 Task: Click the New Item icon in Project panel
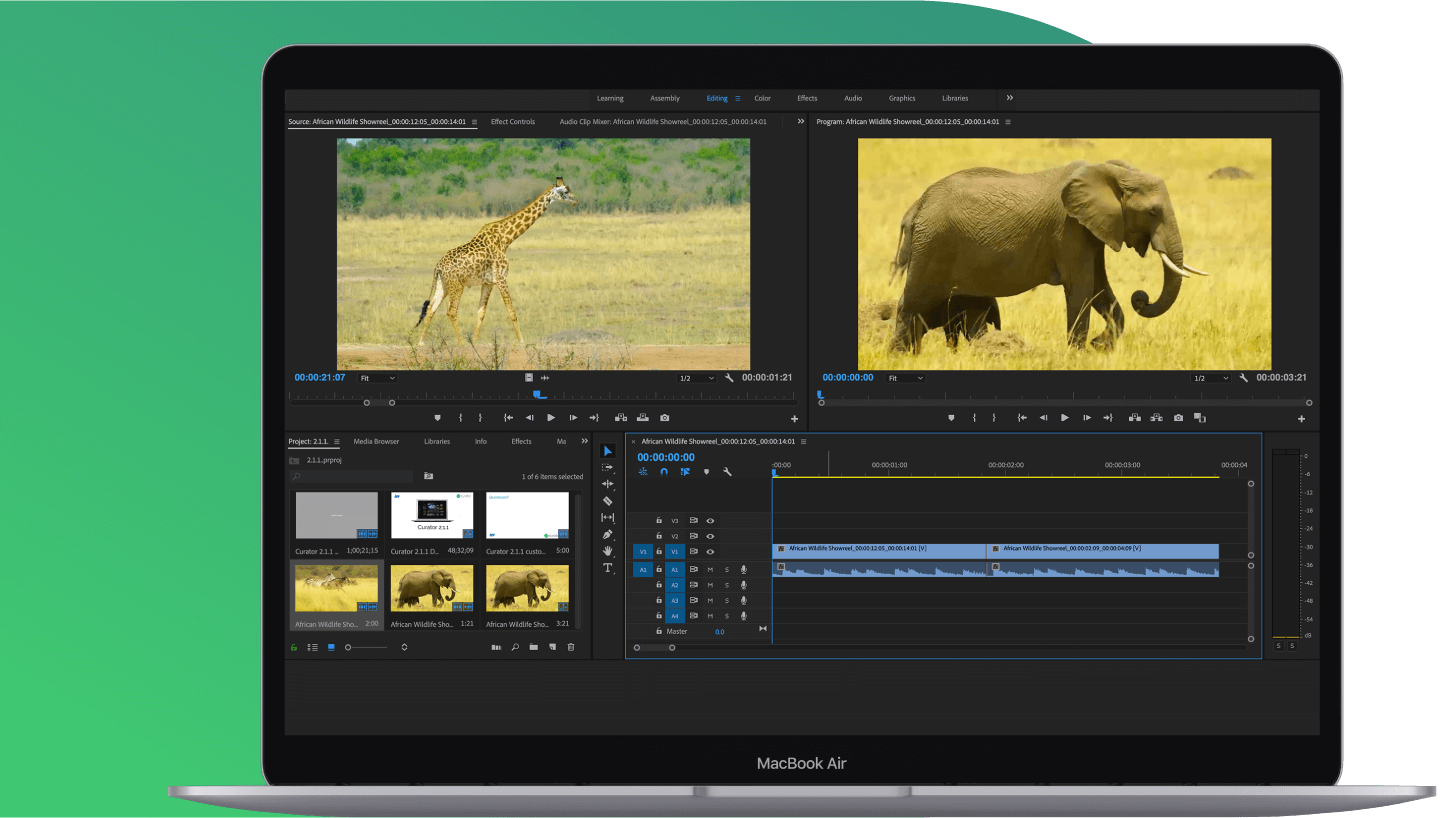(552, 647)
